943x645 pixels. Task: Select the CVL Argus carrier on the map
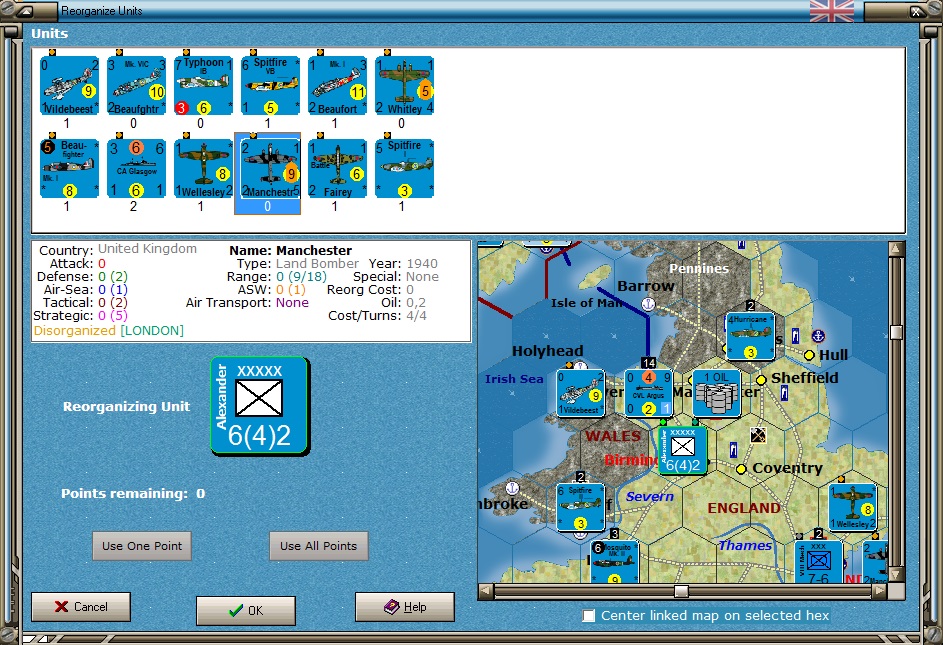tap(649, 393)
